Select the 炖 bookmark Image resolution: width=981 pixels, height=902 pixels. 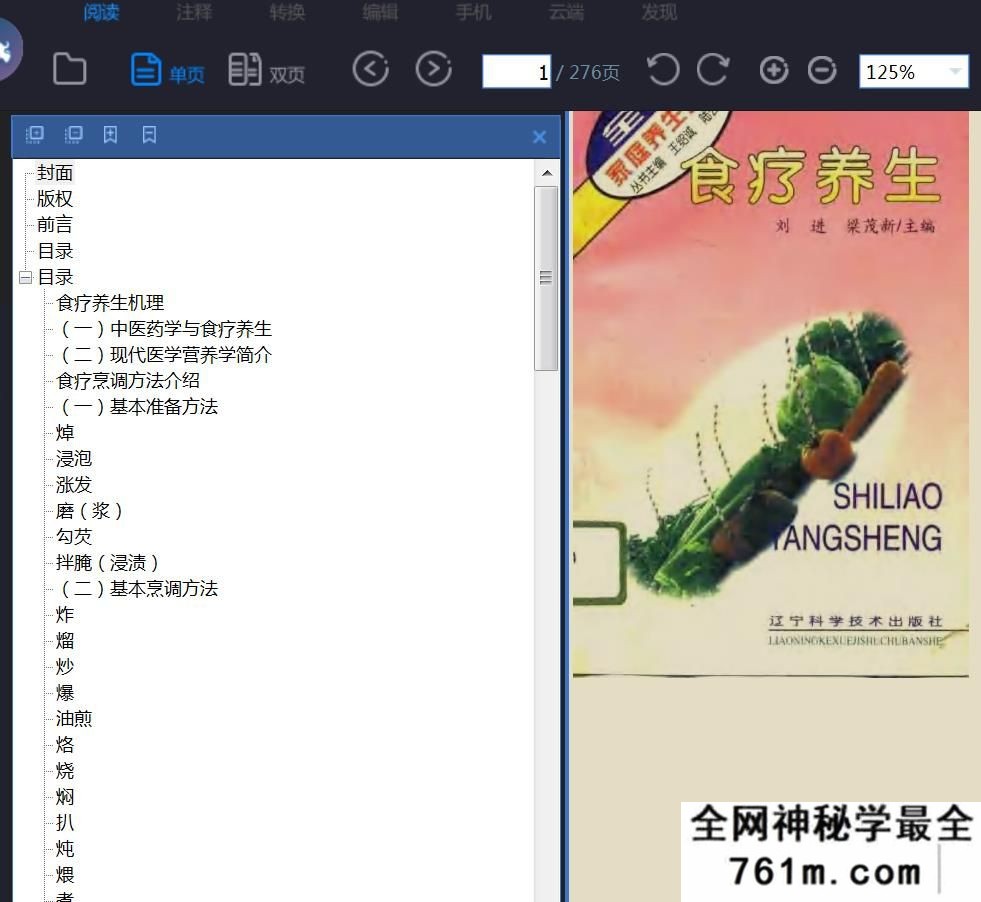point(65,849)
